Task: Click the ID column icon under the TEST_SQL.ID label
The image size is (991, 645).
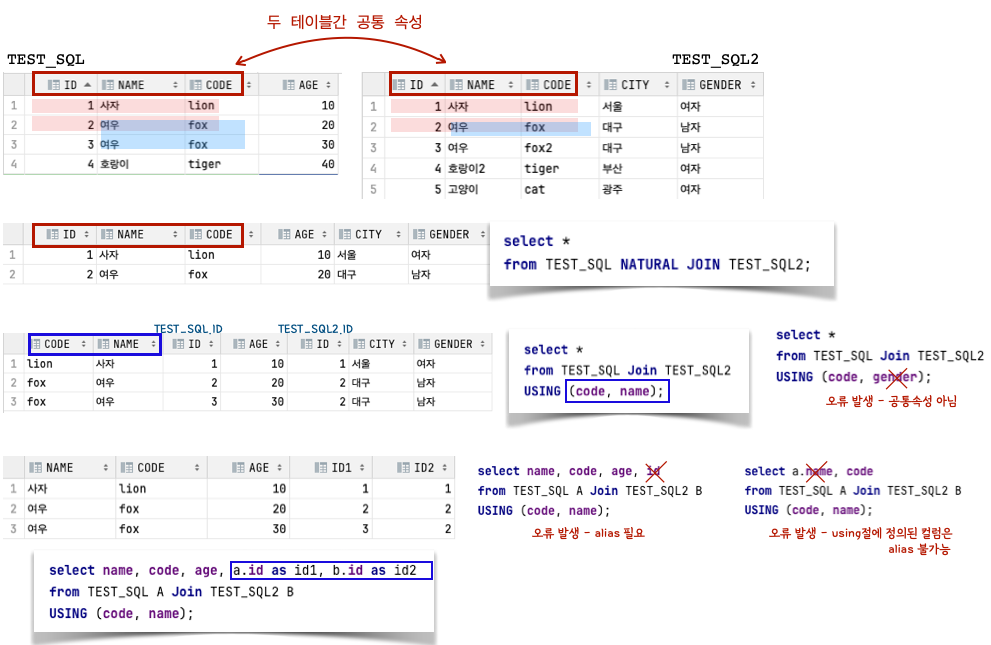Action: (179, 344)
